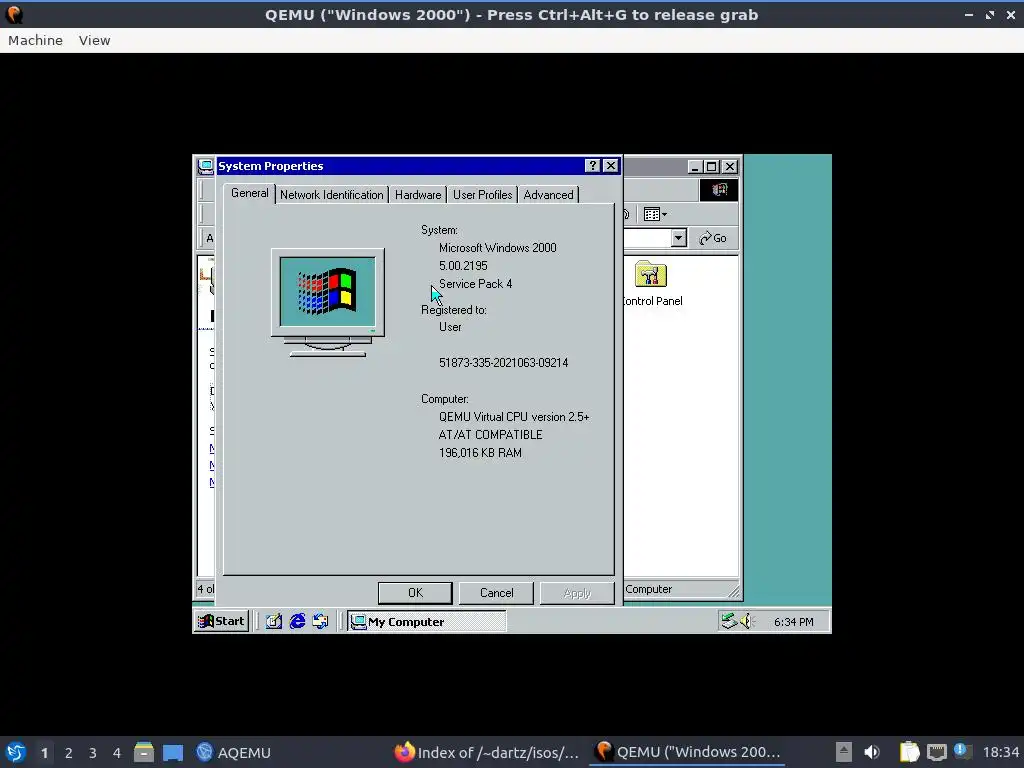Minimize the My Computer window
Screen dimensions: 1024x768
(695, 167)
